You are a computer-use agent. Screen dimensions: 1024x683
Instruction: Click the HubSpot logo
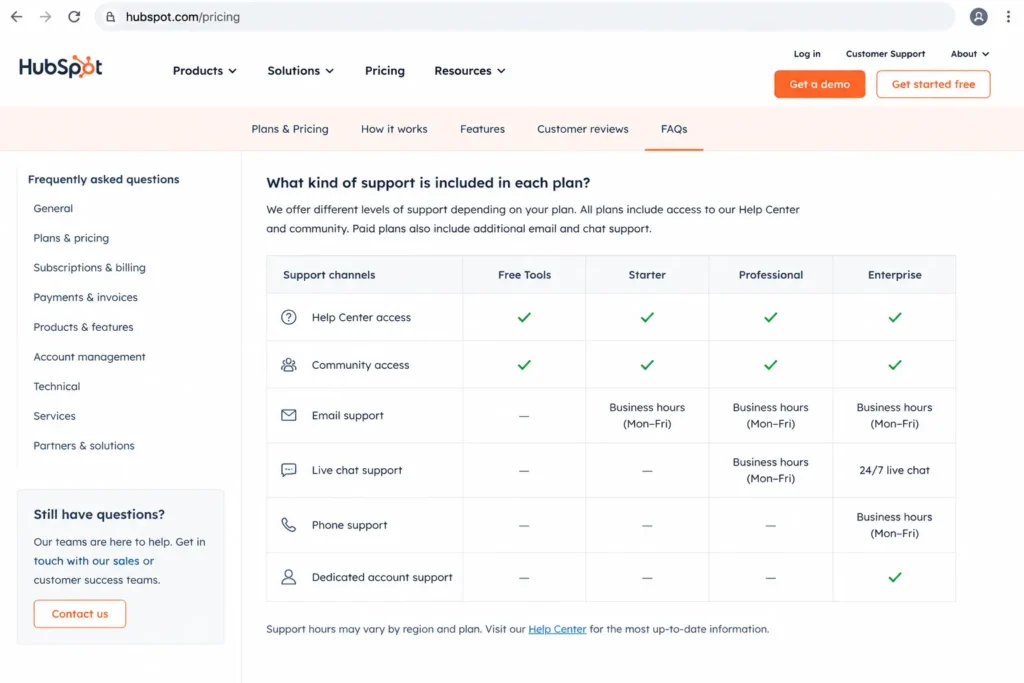pyautogui.click(x=61, y=67)
